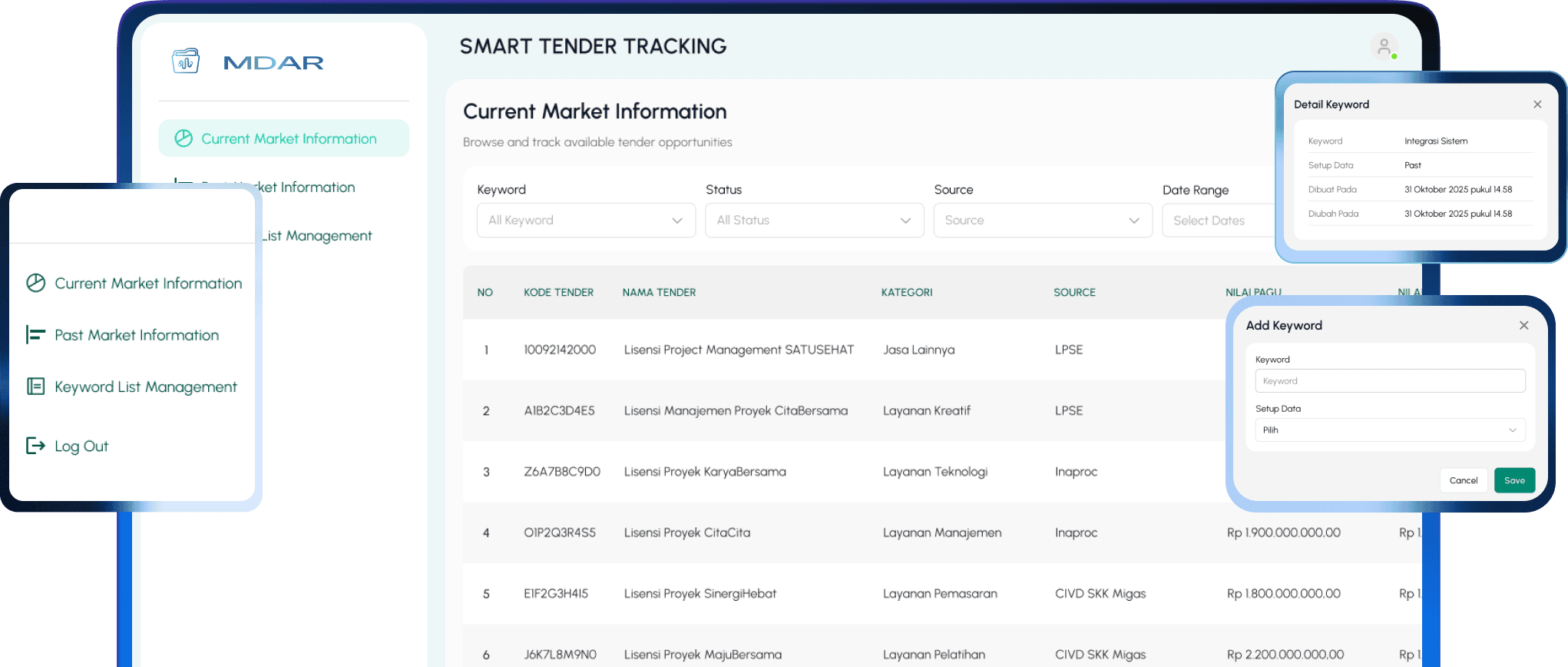Expand the Source filter dropdown
This screenshot has height=667, width=1568.
point(1043,221)
